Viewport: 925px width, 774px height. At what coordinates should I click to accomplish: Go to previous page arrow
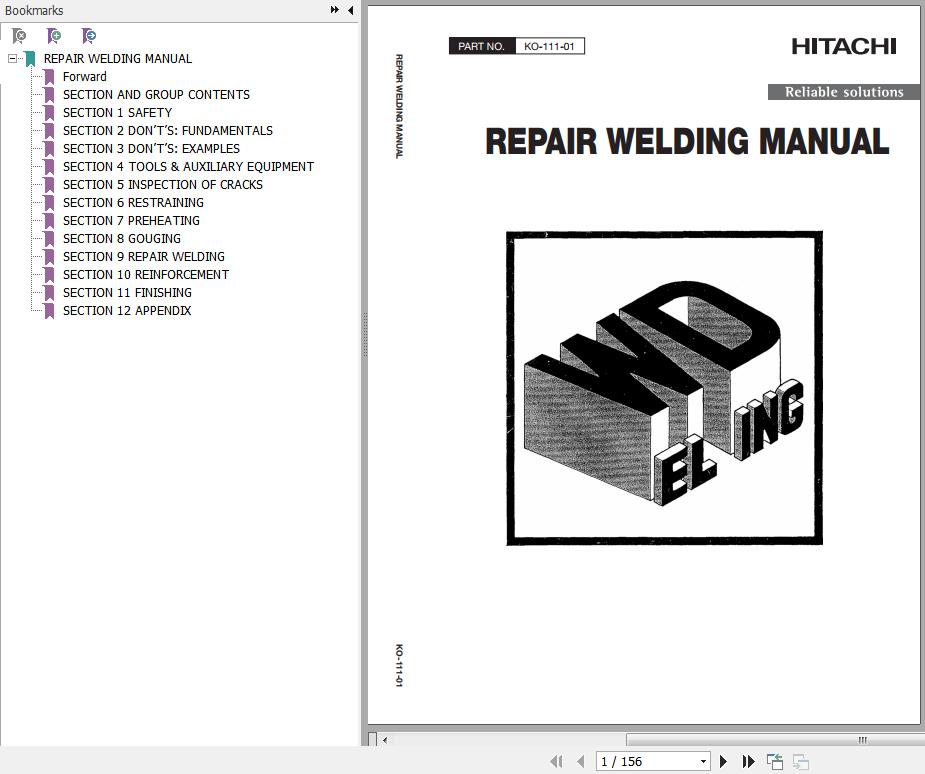[x=580, y=762]
